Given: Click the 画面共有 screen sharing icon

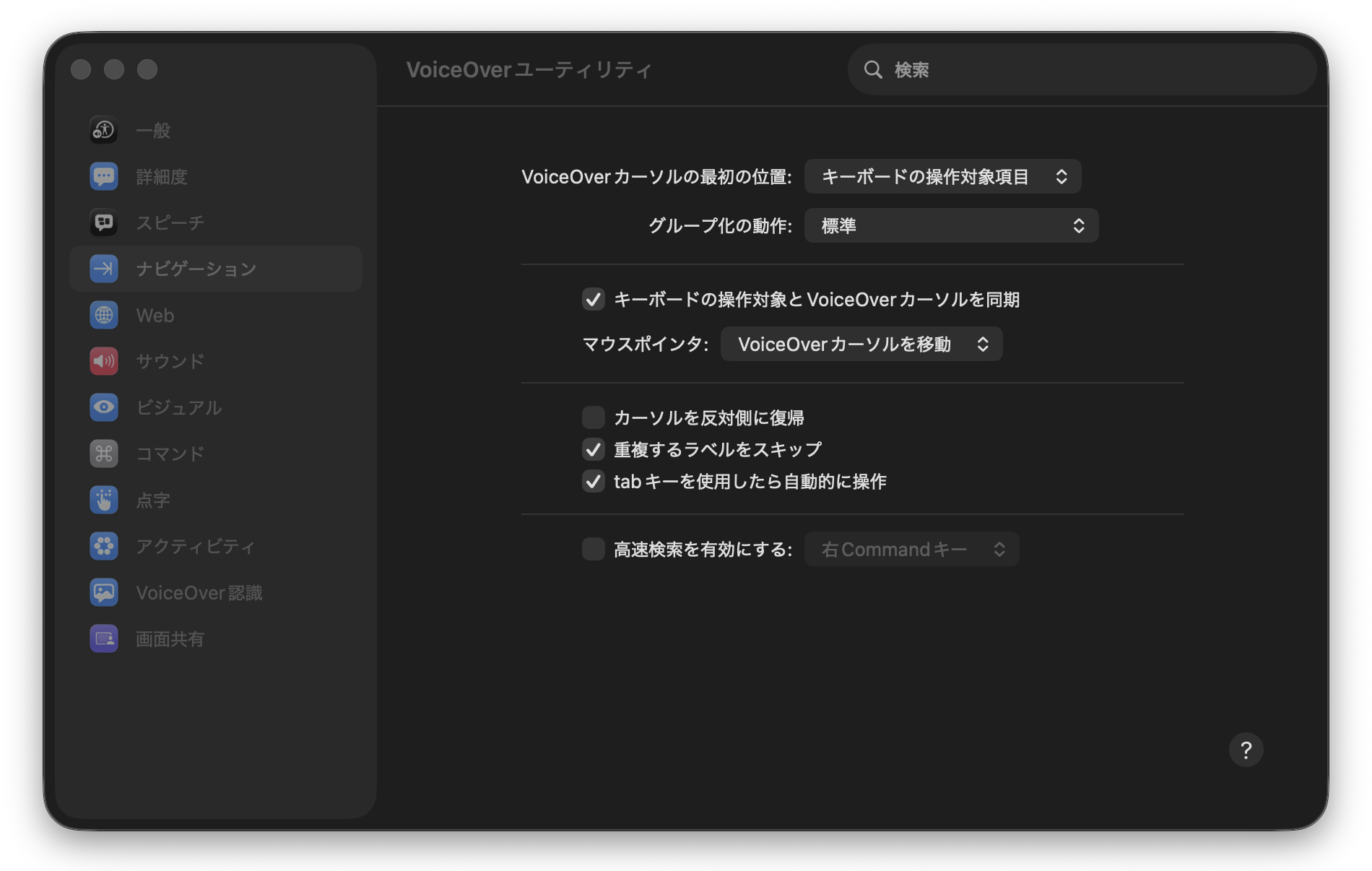Looking at the screenshot, I should coord(104,638).
